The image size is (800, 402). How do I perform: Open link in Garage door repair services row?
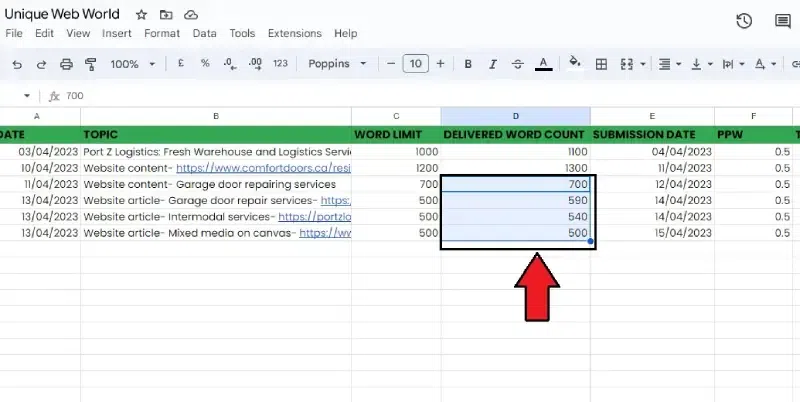pyautogui.click(x=336, y=200)
